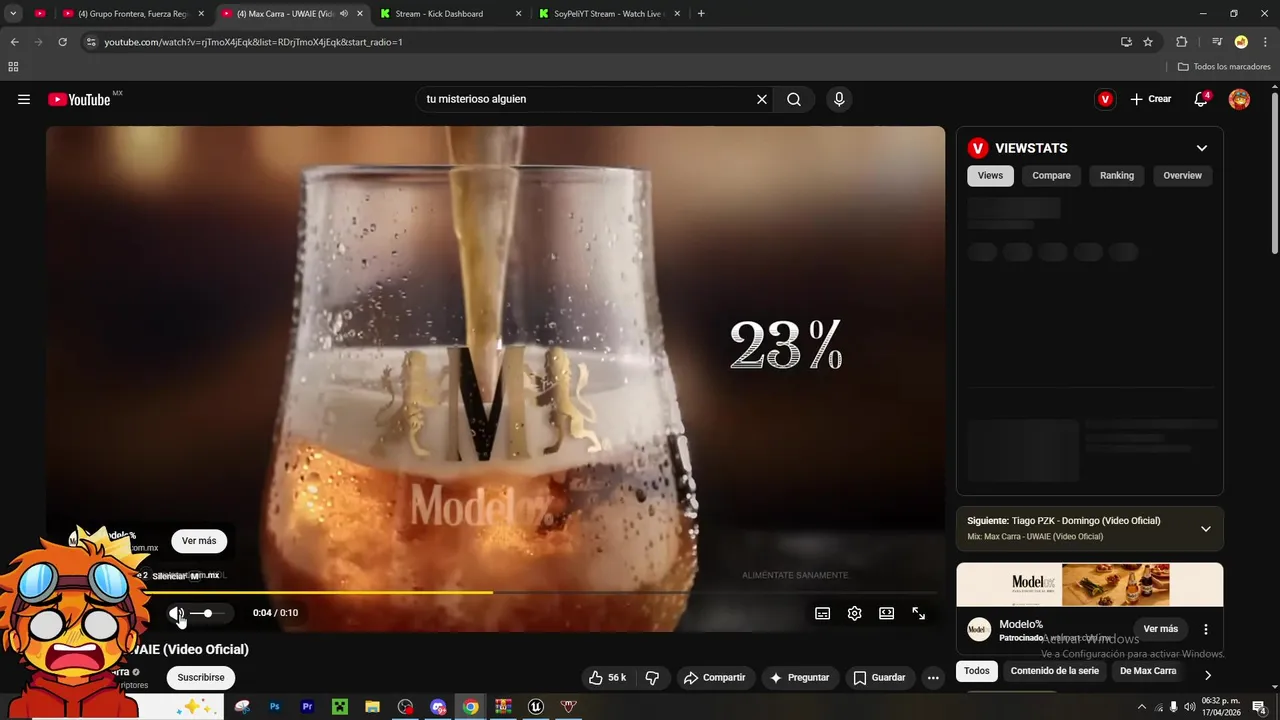This screenshot has width=1280, height=720.
Task: Select Contenido de la serie chip
Action: 1054,671
